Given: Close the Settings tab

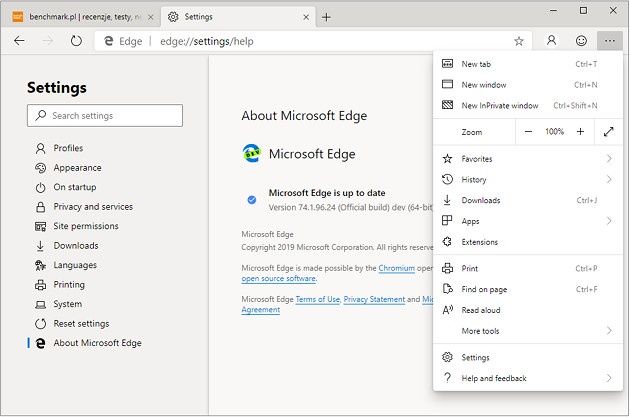Looking at the screenshot, I should (x=306, y=17).
